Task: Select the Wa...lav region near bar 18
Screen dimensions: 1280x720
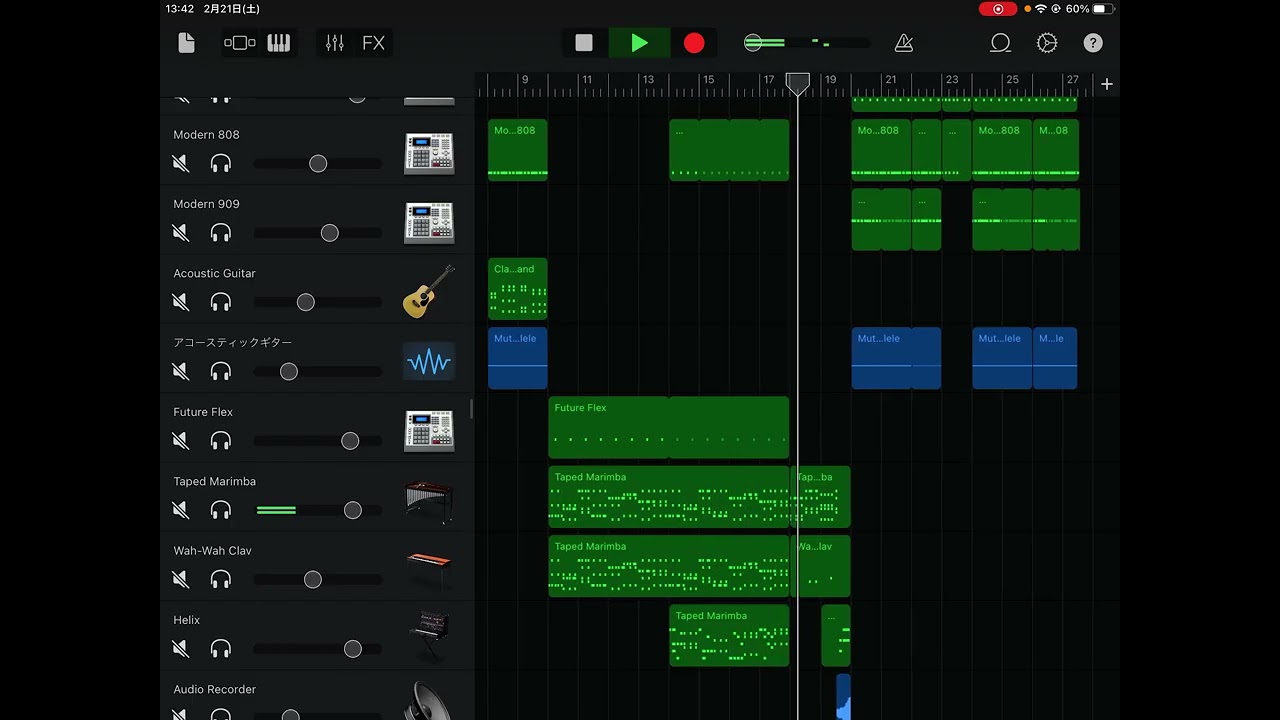Action: 820,566
